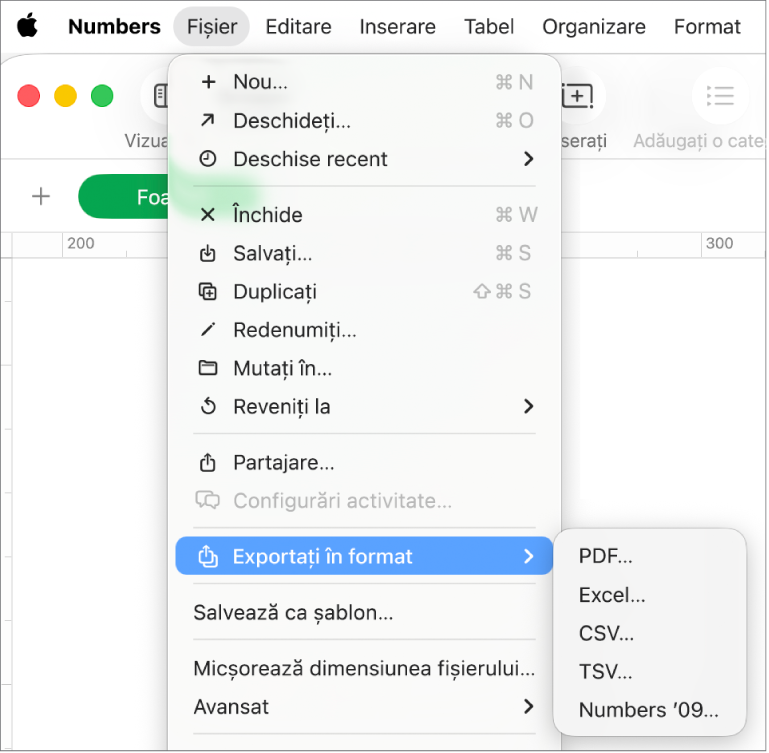Choose Duplicați from the menu

pos(364,291)
